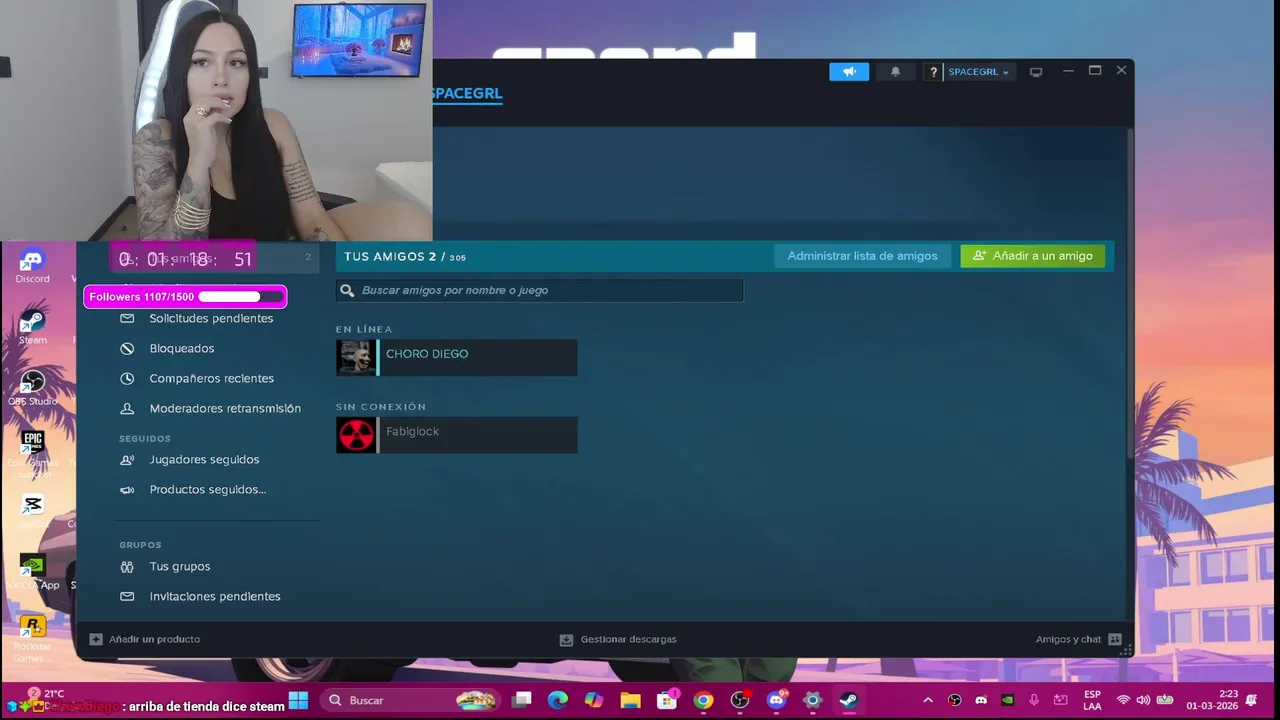Viewport: 1280px width, 720px height.
Task: Open CHORO DIEGO friend entry
Action: [457, 357]
